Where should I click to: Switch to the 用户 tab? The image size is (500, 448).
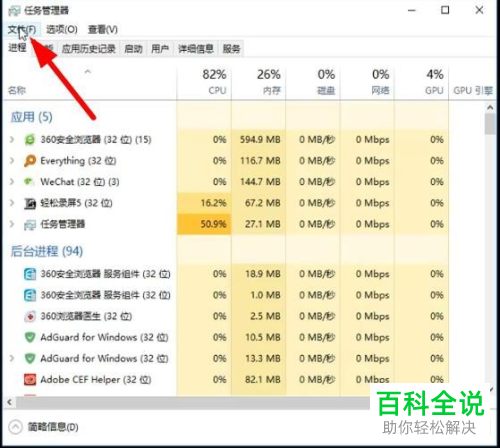(x=160, y=49)
